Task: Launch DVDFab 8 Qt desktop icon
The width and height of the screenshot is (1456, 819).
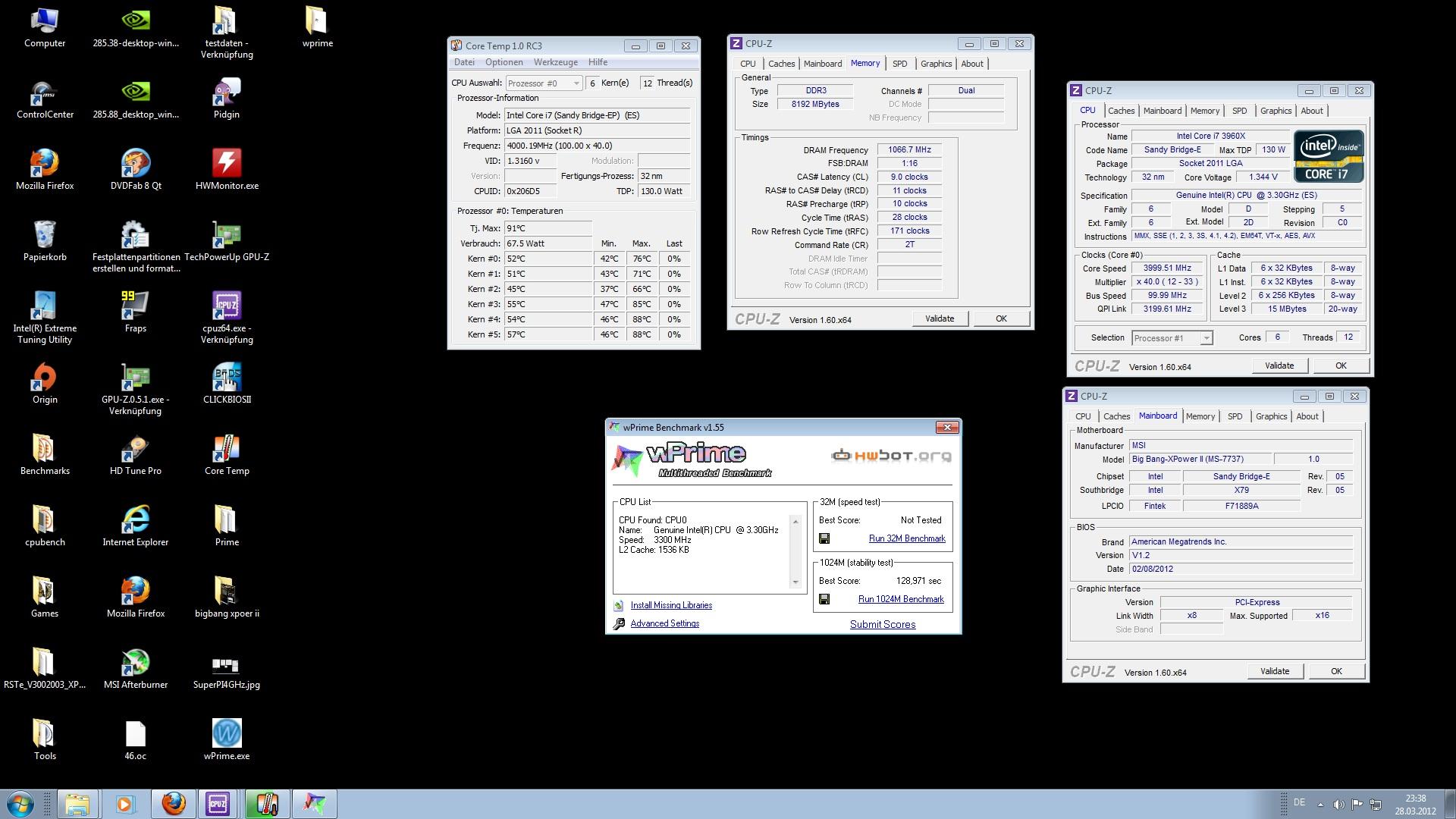Action: 136,170
